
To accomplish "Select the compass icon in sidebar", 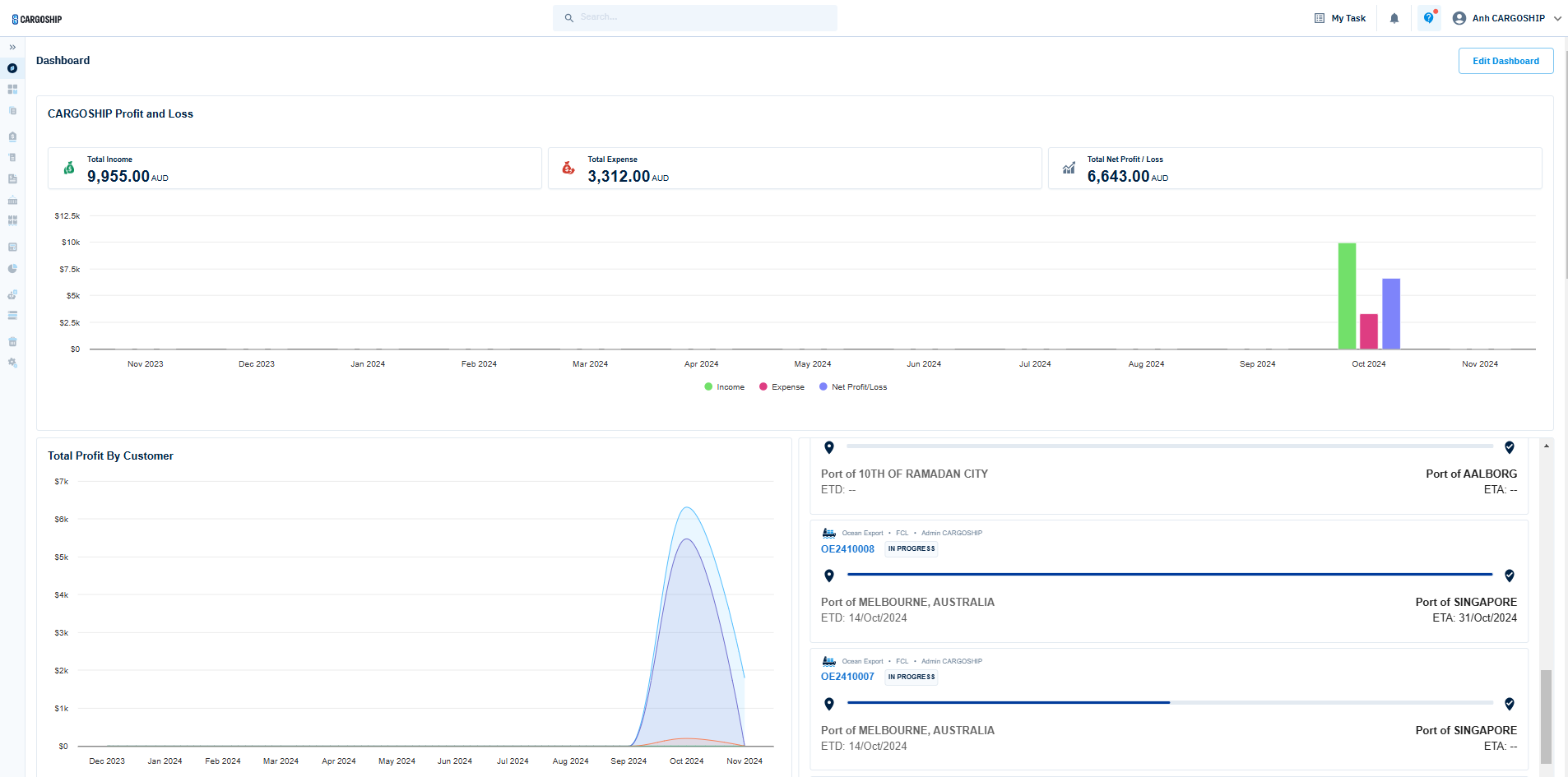I will 12,68.
